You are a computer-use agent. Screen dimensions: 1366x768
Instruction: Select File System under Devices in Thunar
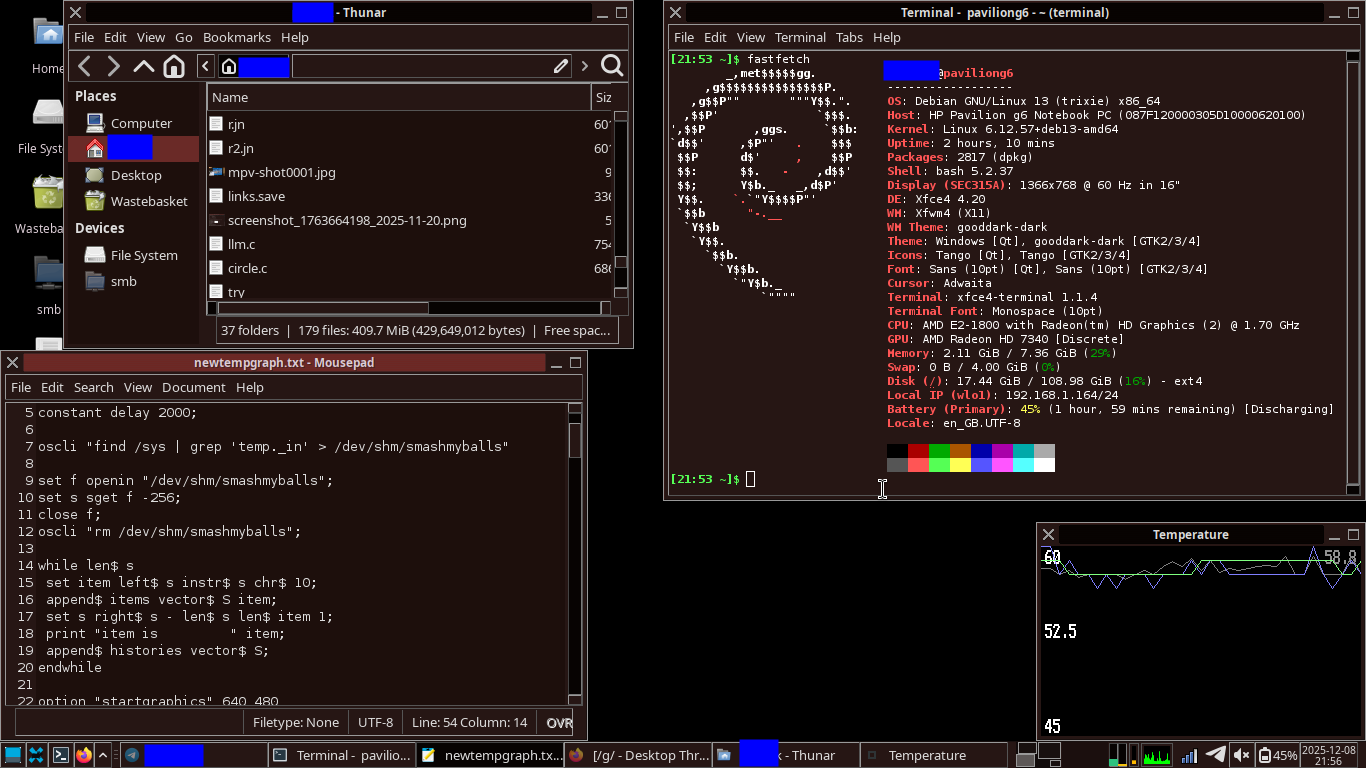(133, 255)
